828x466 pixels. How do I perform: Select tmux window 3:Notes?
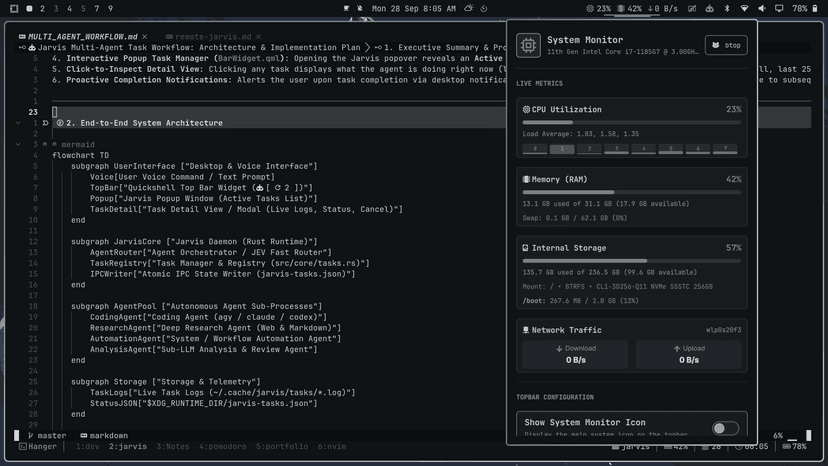click(173, 446)
